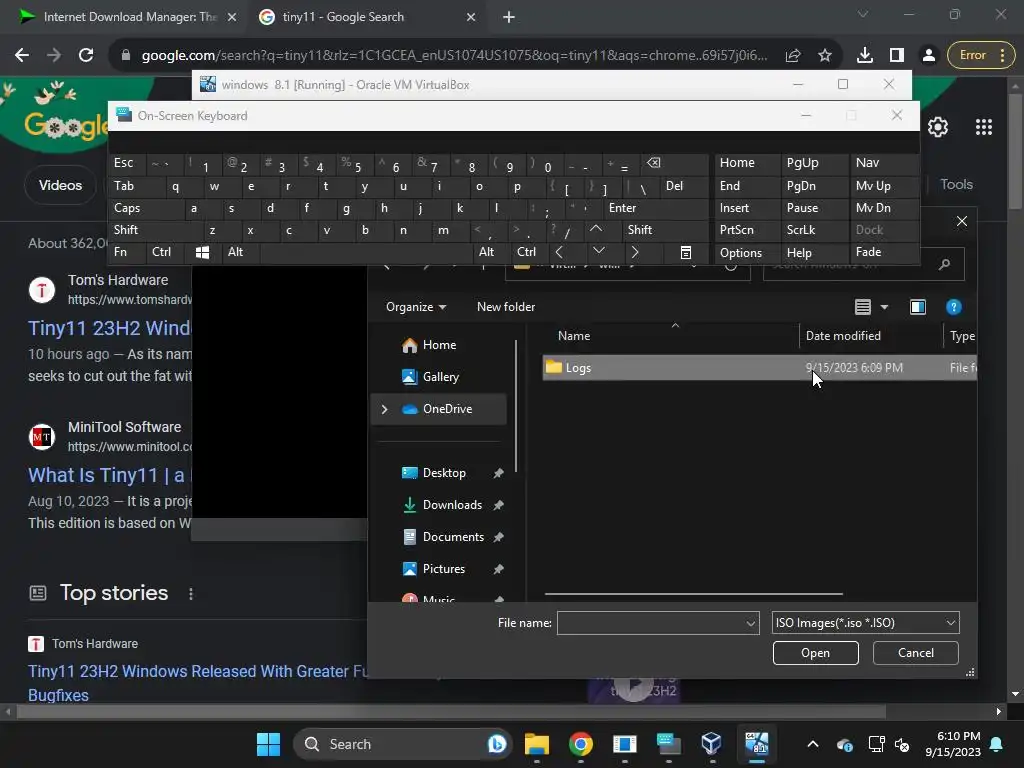
Task: Open notifications bell in system tray
Action: coord(997,744)
